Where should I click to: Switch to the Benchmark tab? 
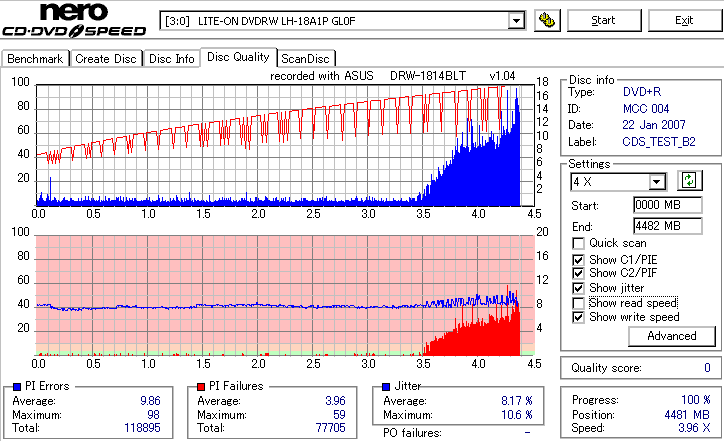35,59
